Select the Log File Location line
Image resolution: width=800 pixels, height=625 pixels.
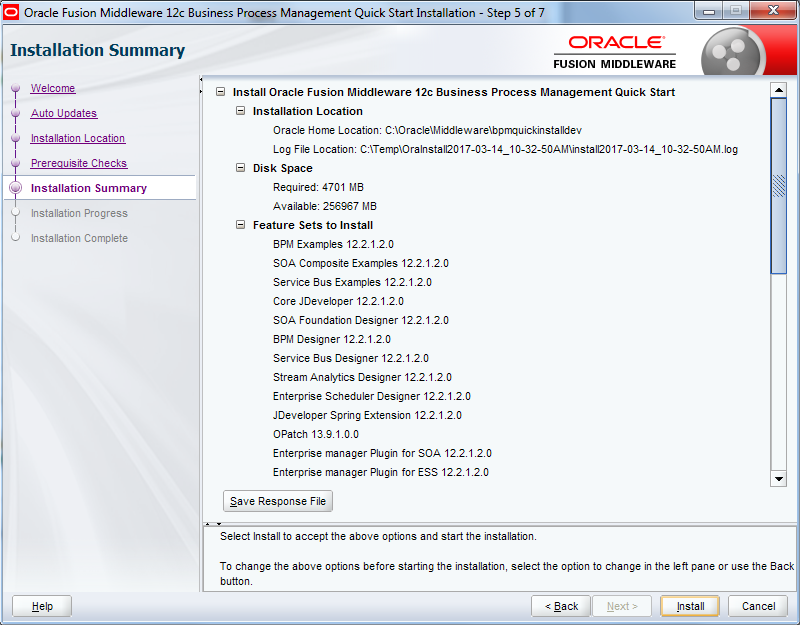click(x=505, y=149)
